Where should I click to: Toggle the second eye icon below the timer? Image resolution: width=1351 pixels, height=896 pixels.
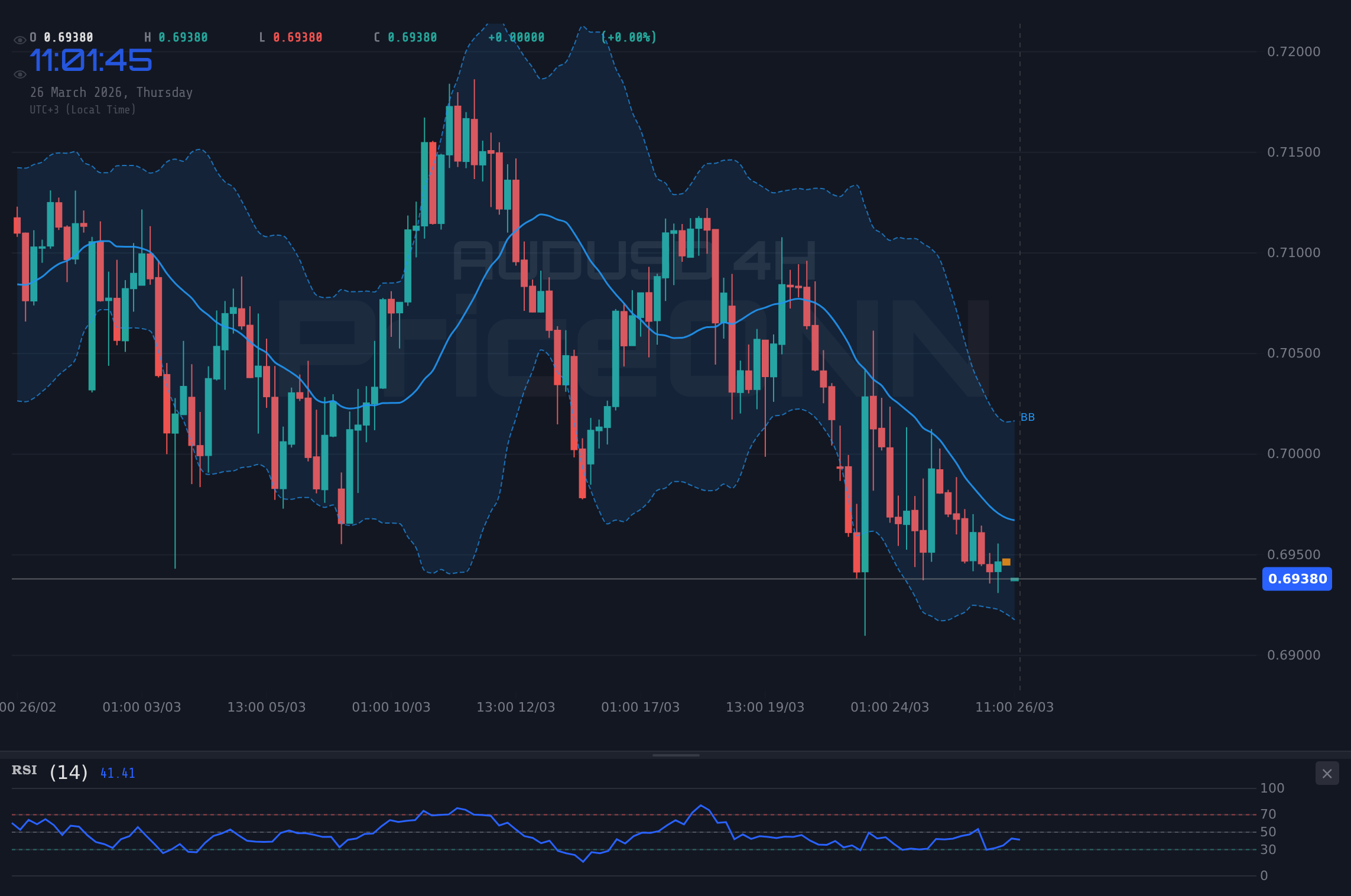20,73
